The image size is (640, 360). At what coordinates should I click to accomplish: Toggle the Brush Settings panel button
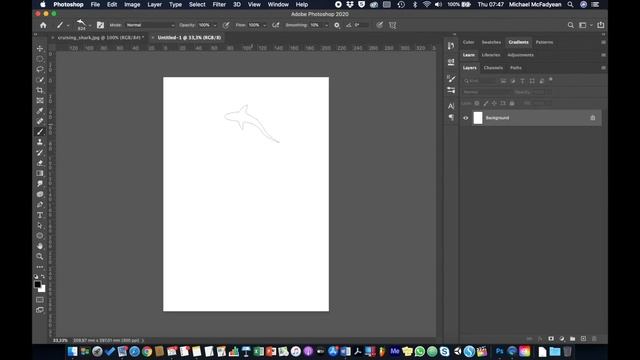[x=100, y=25]
